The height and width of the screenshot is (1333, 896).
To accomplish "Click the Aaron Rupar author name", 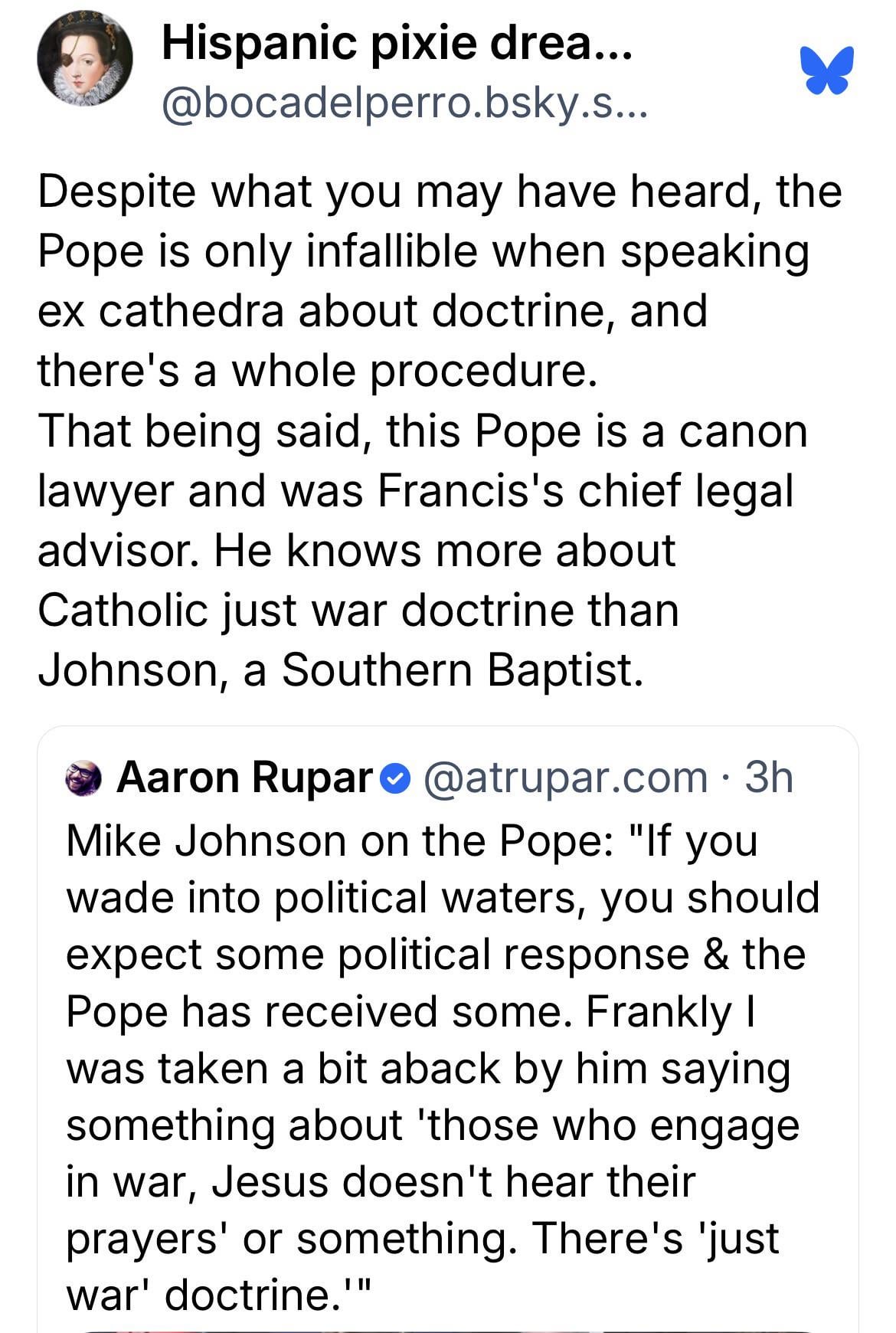I will 244,778.
